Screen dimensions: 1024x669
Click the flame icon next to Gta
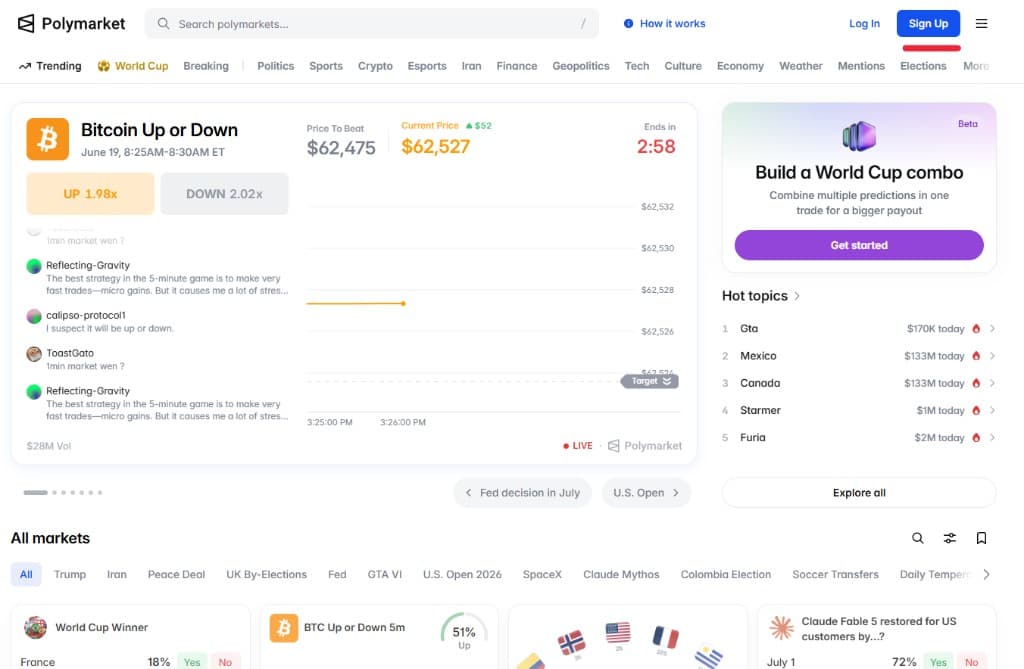976,329
